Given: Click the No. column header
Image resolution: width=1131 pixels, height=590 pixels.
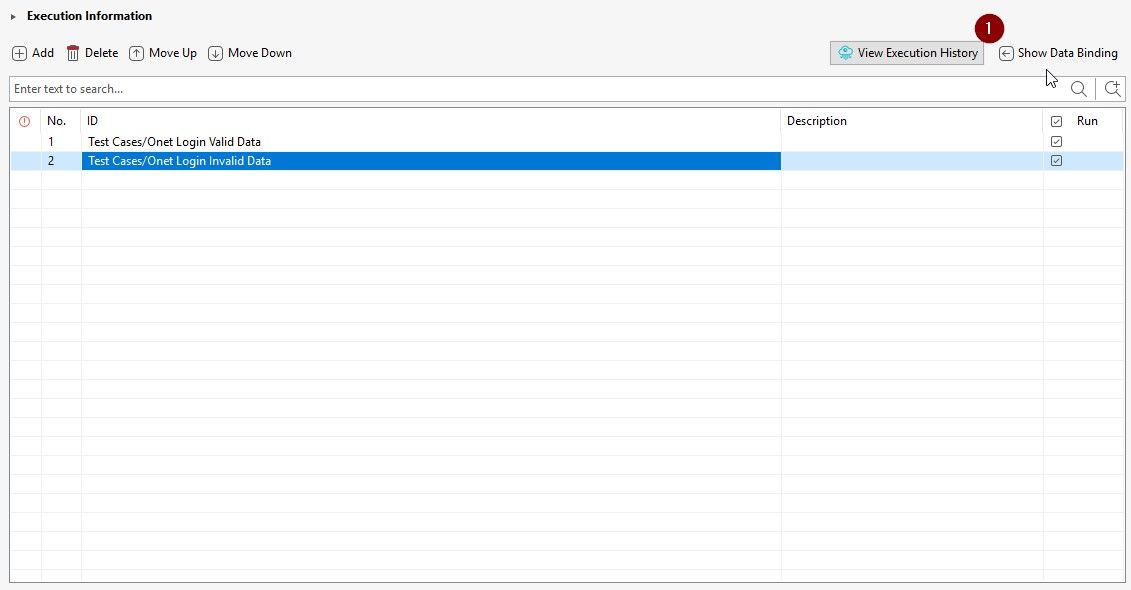Looking at the screenshot, I should pyautogui.click(x=57, y=121).
